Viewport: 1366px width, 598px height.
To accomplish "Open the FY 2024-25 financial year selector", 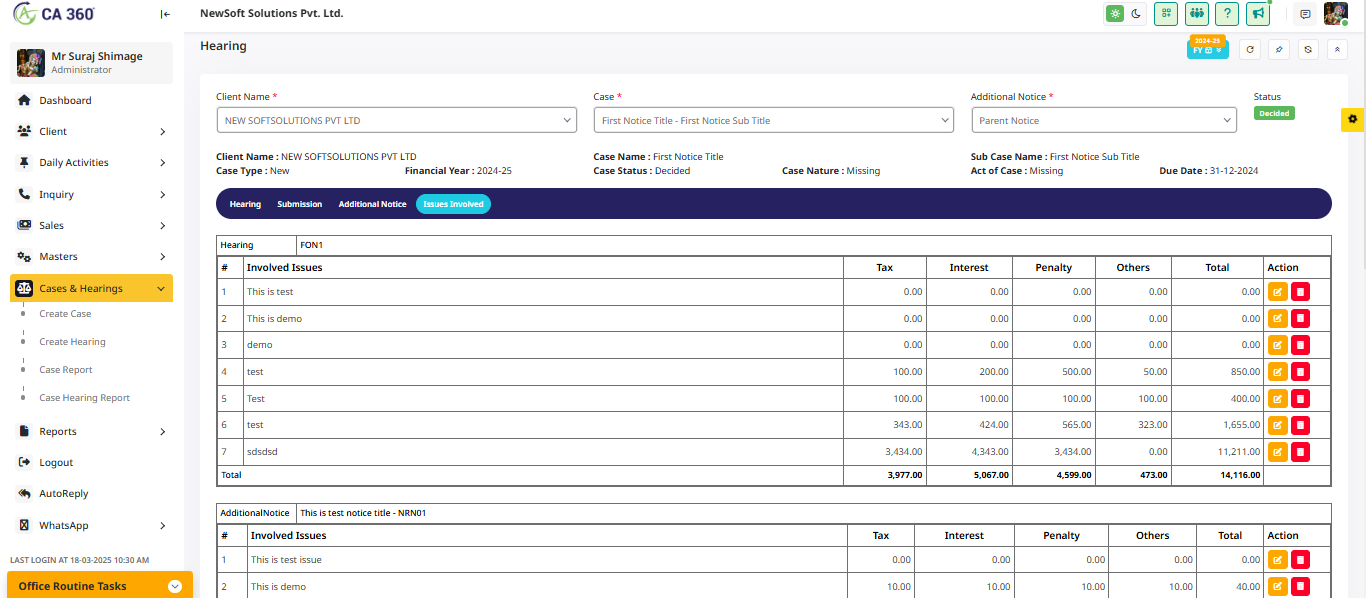I will [x=1207, y=49].
